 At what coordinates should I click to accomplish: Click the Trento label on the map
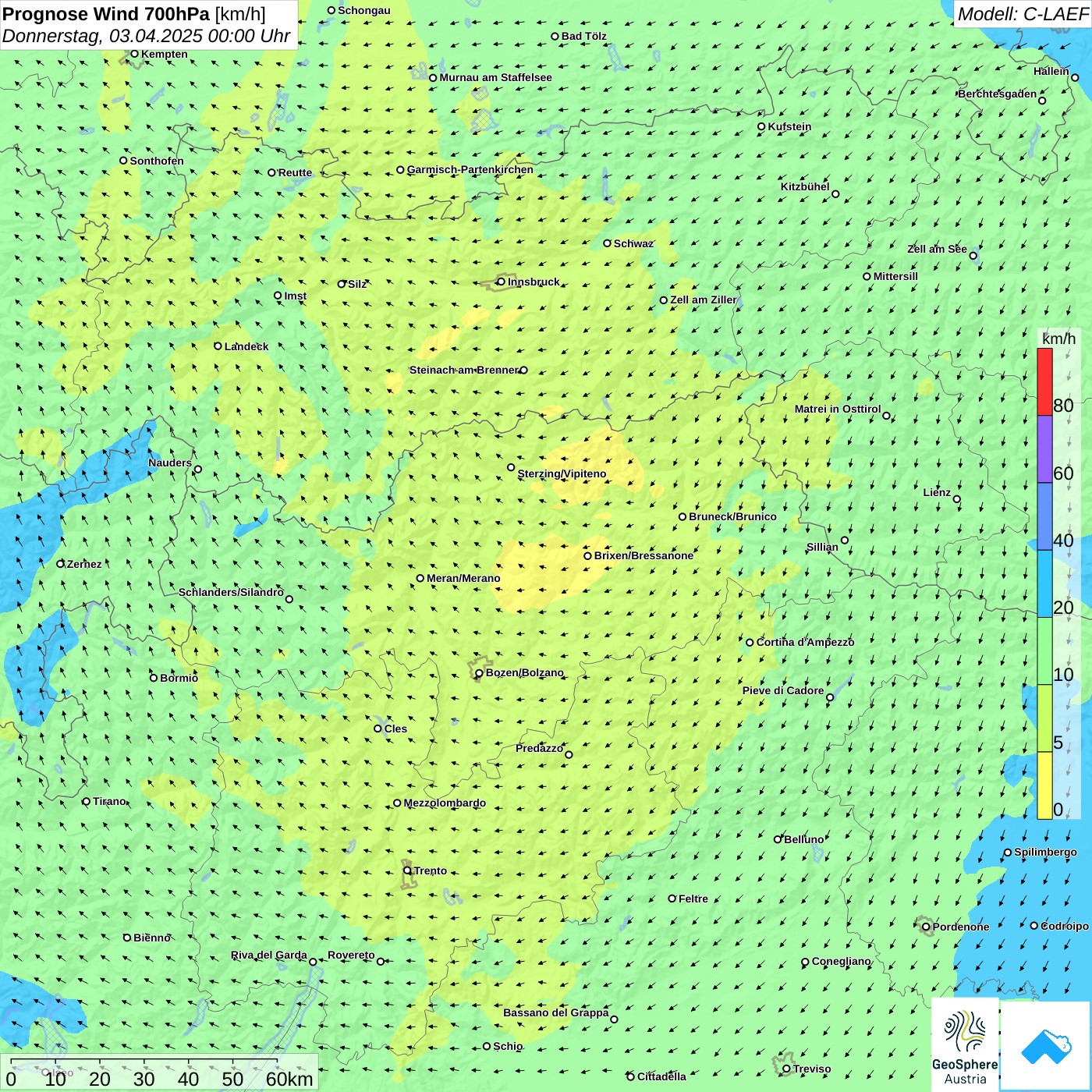coord(430,870)
